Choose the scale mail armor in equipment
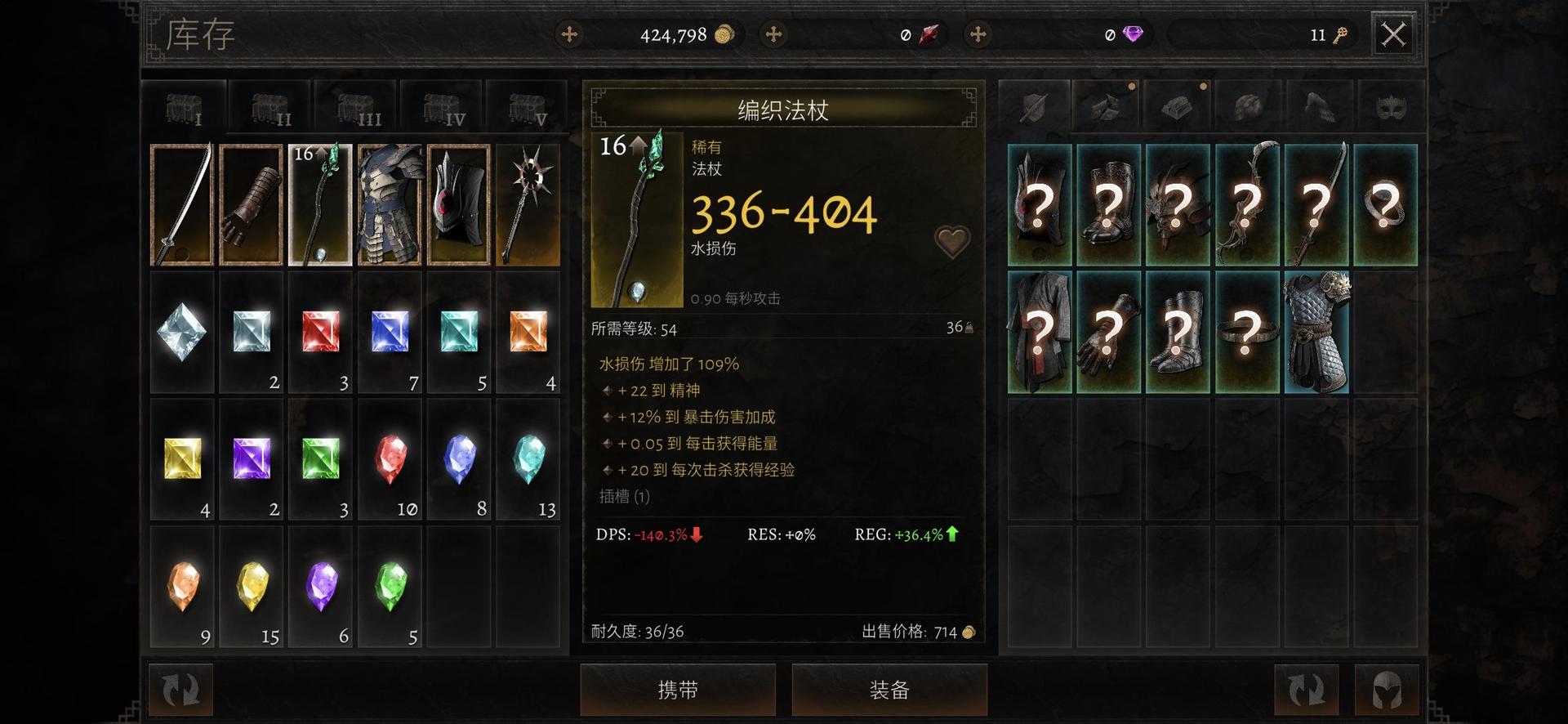The width and height of the screenshot is (1568, 724). tap(1316, 332)
